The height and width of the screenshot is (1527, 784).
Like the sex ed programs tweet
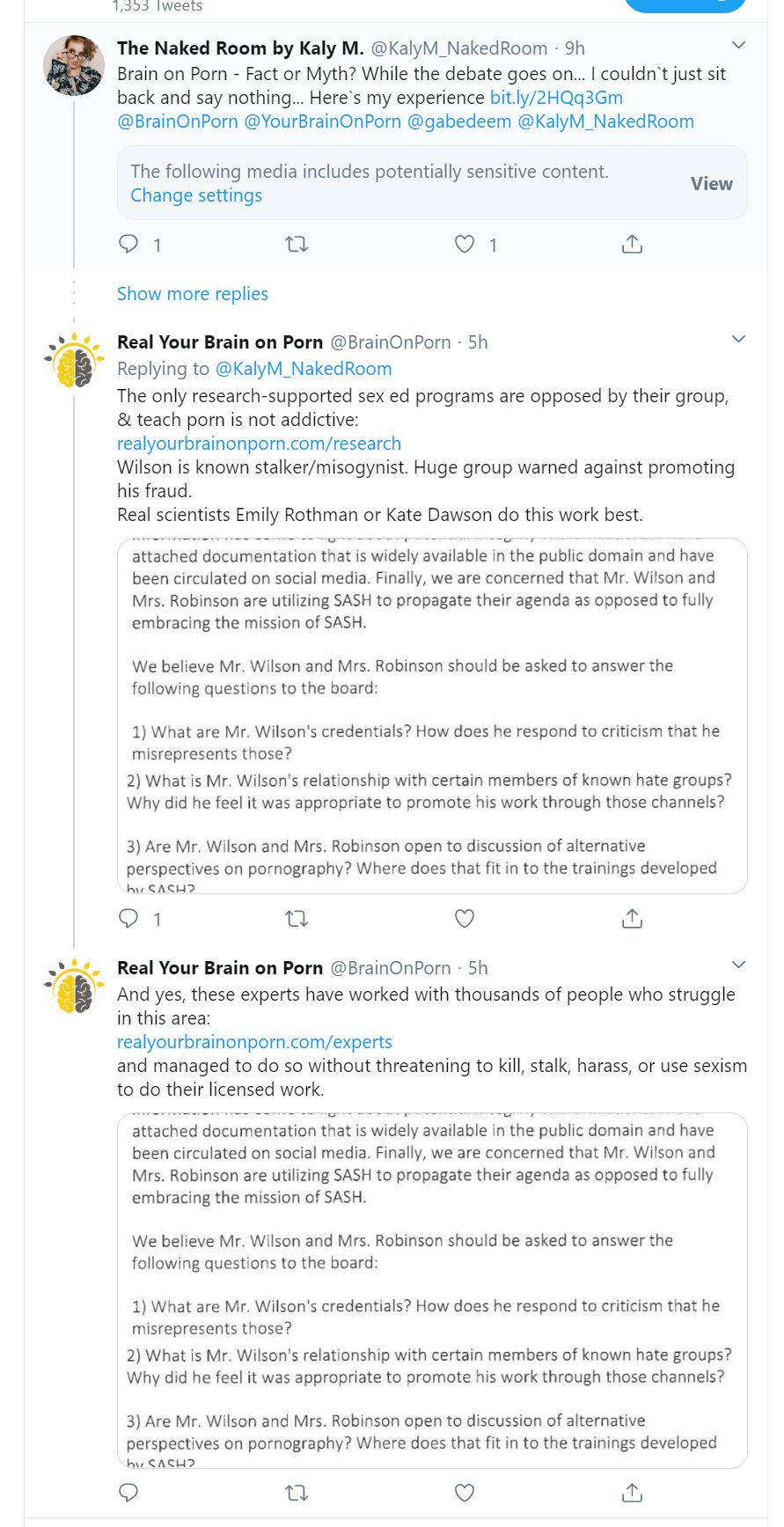465,919
